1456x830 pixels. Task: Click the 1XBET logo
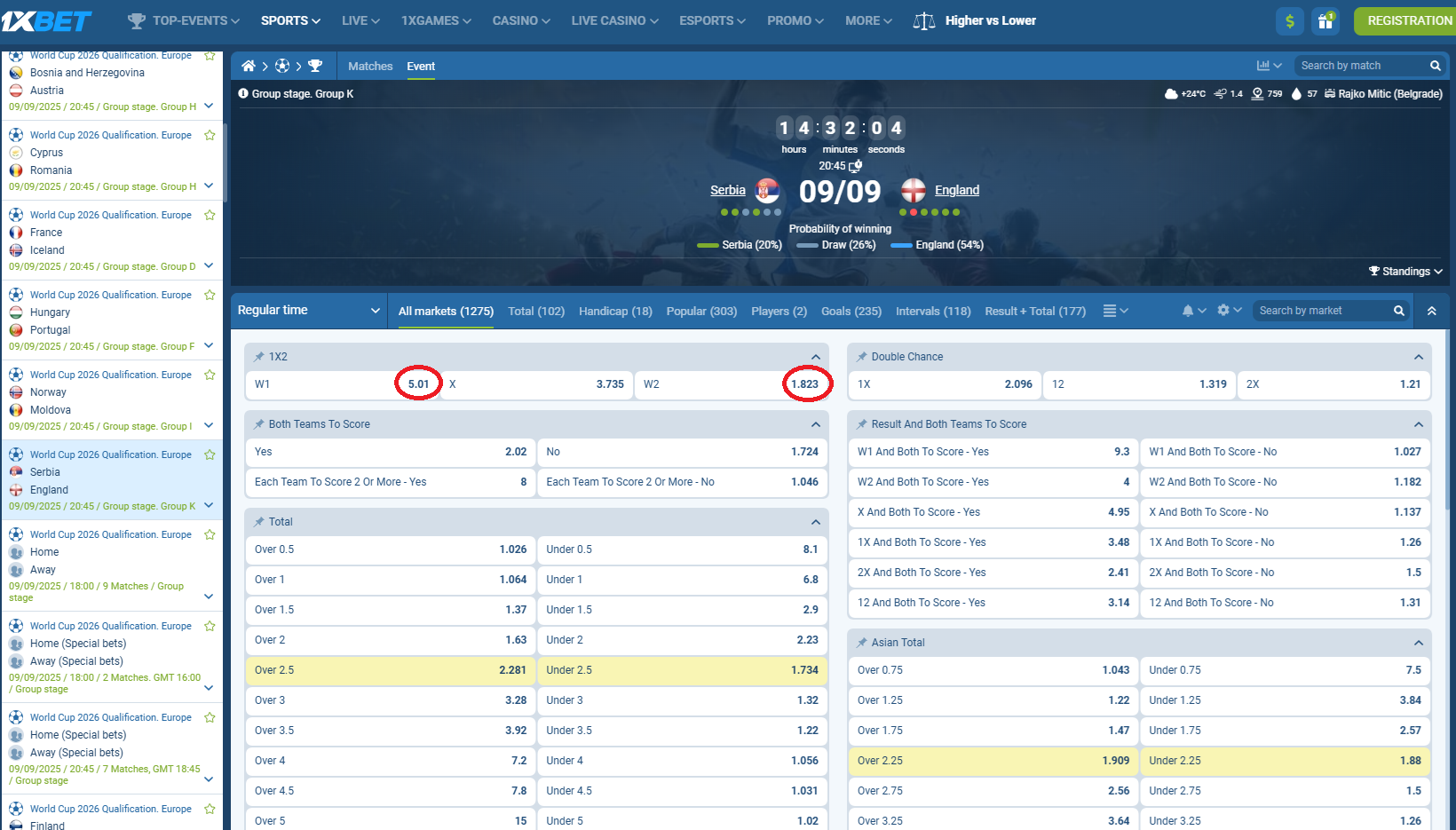pyautogui.click(x=46, y=20)
